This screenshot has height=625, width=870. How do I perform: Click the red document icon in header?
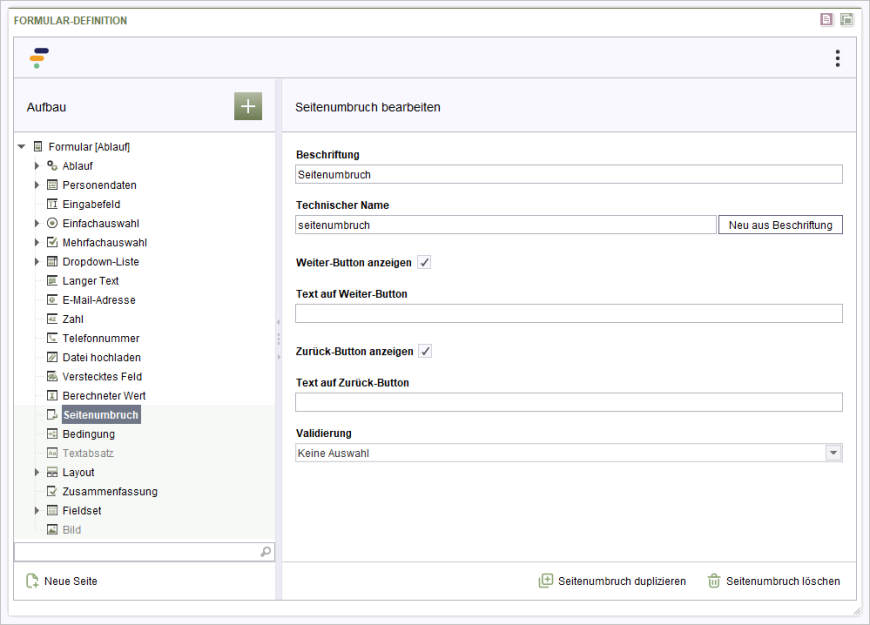826,20
